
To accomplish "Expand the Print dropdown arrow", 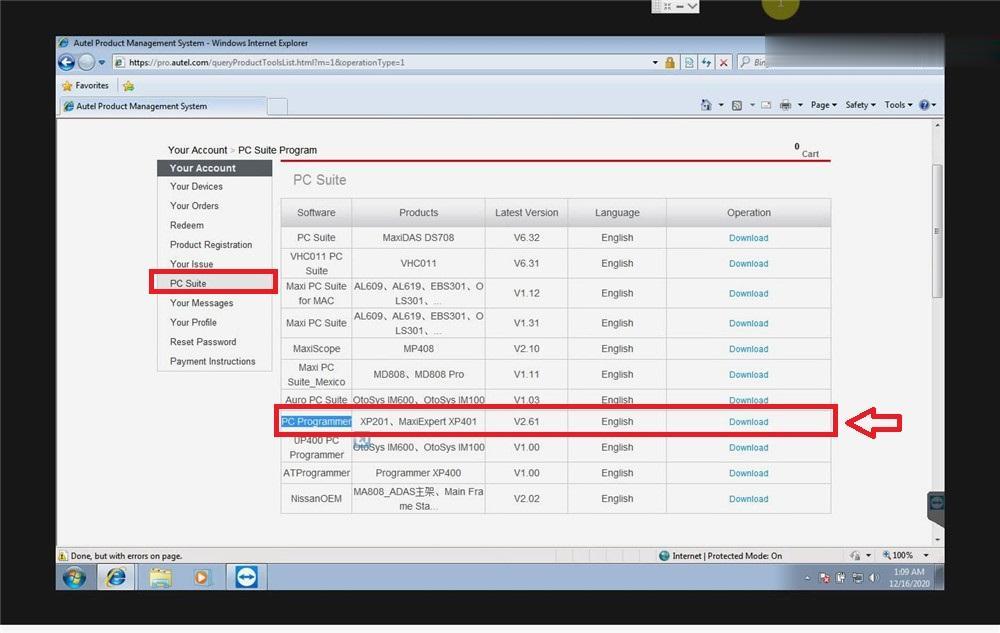I will click(x=800, y=105).
